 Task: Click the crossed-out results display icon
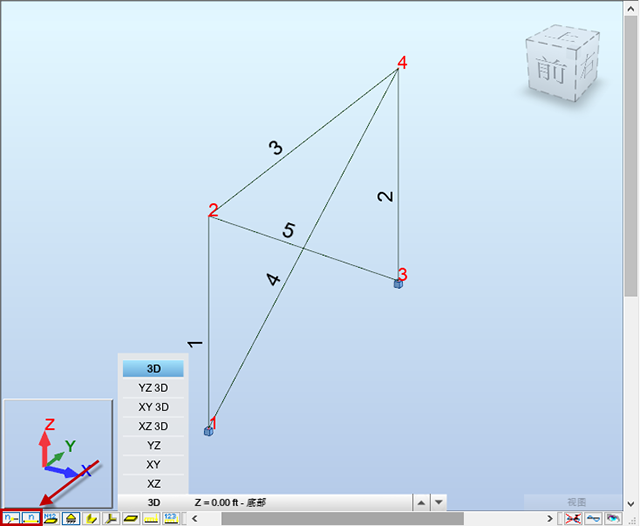click(x=573, y=519)
